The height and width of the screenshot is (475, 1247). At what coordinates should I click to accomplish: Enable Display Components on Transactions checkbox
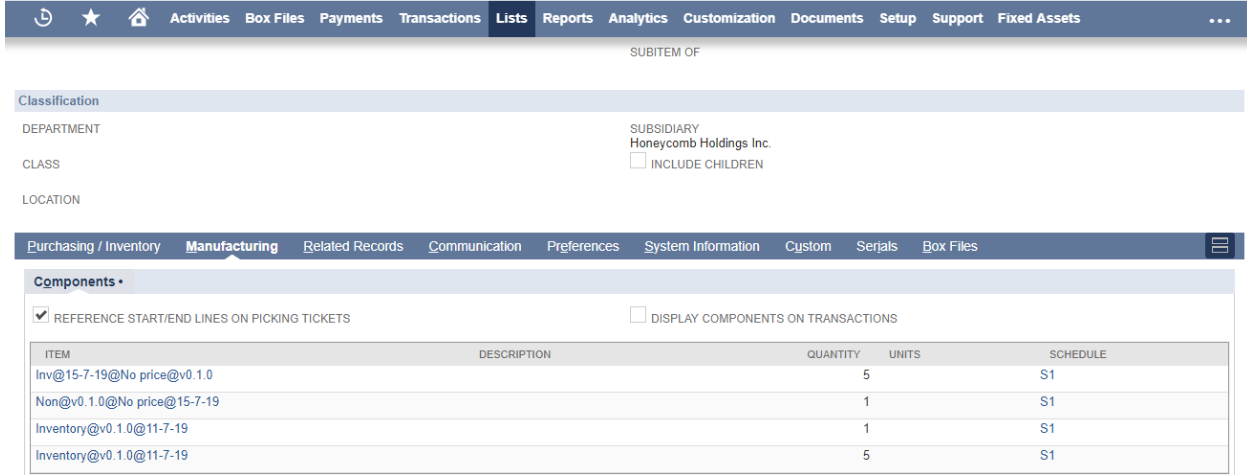[638, 318]
